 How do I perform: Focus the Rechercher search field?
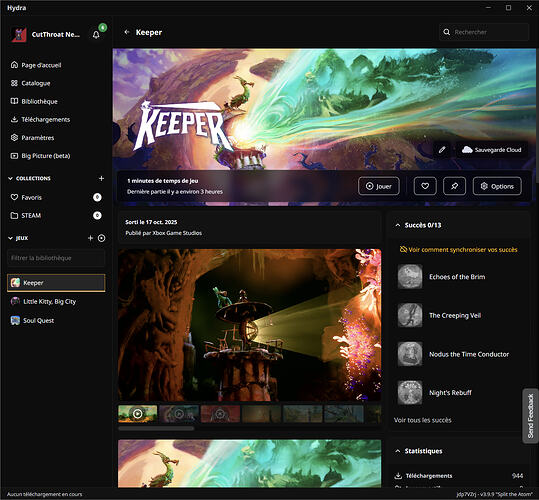tap(484, 32)
